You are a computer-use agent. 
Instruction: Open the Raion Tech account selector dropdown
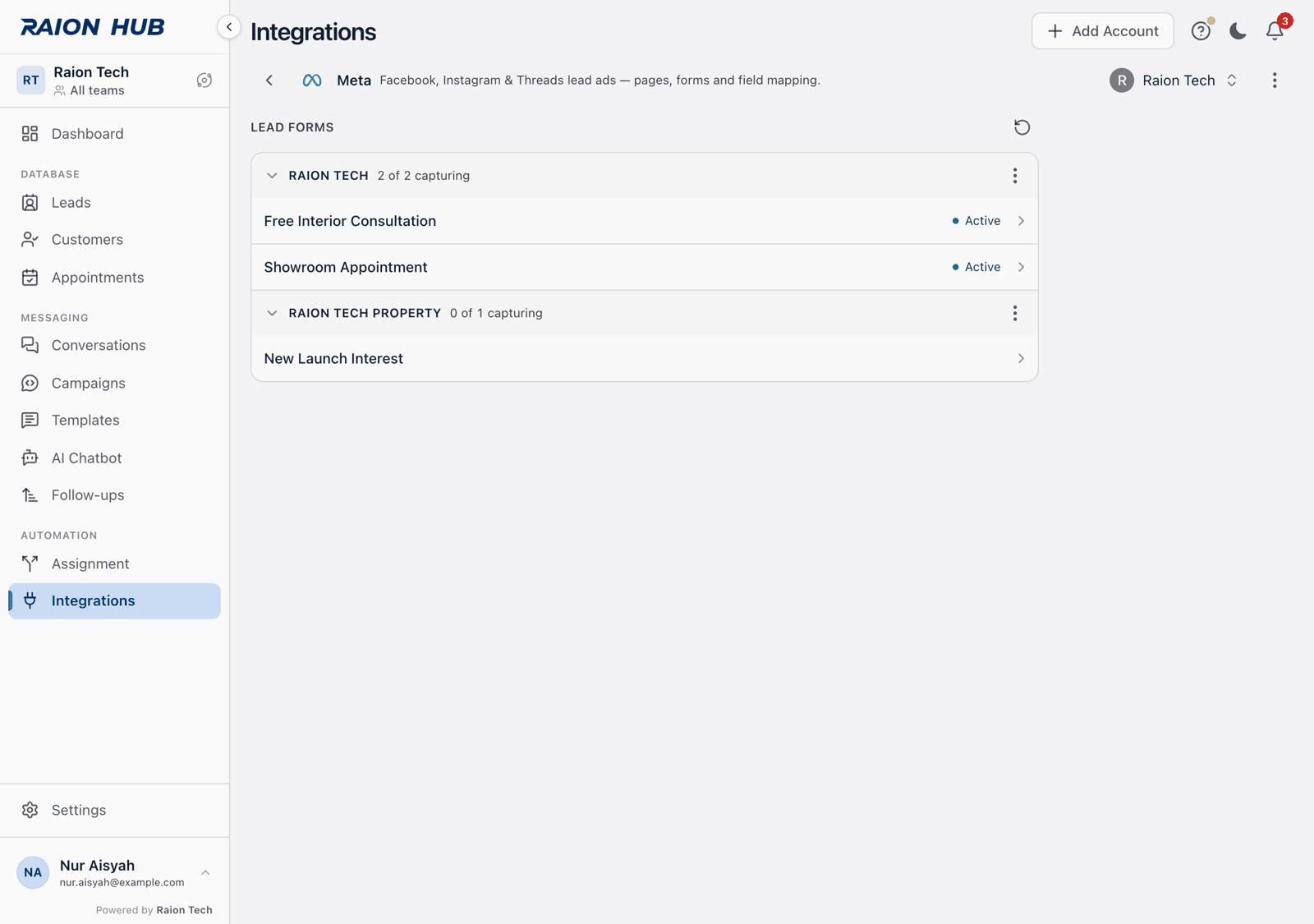[x=1174, y=80]
